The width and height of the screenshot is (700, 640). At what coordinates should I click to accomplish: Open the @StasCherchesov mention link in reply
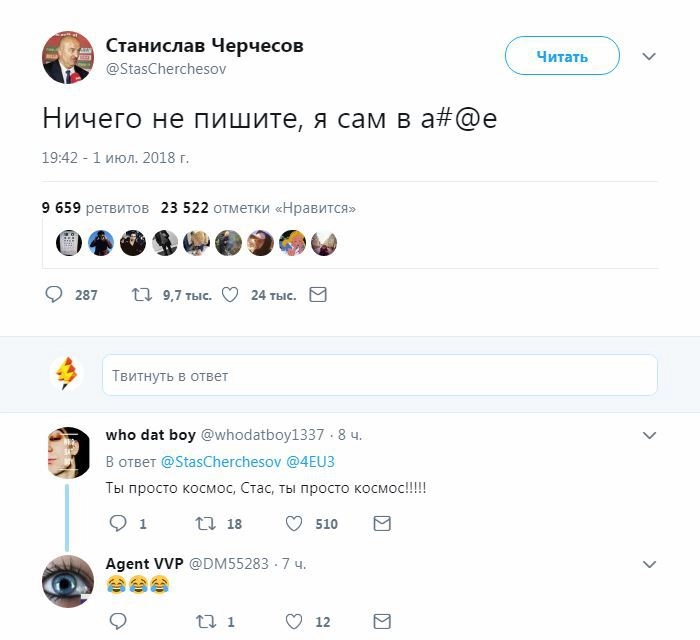coord(221,461)
